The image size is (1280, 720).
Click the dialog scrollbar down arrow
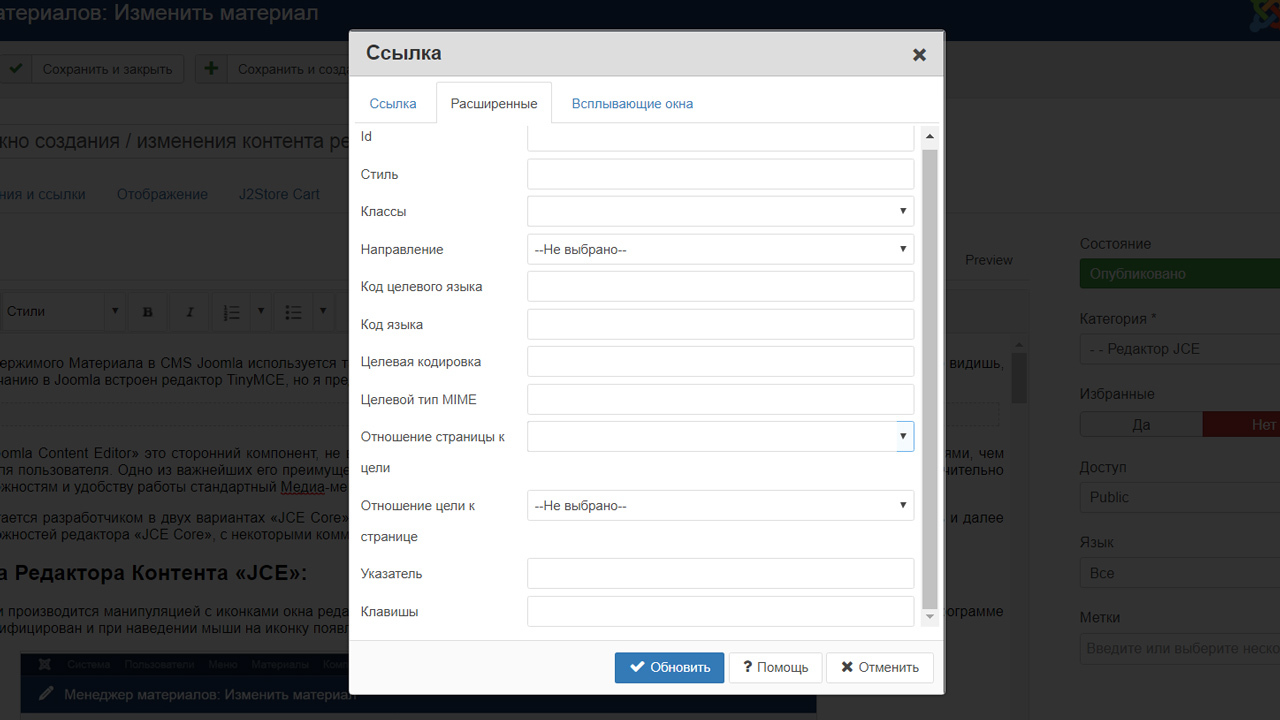pos(930,617)
